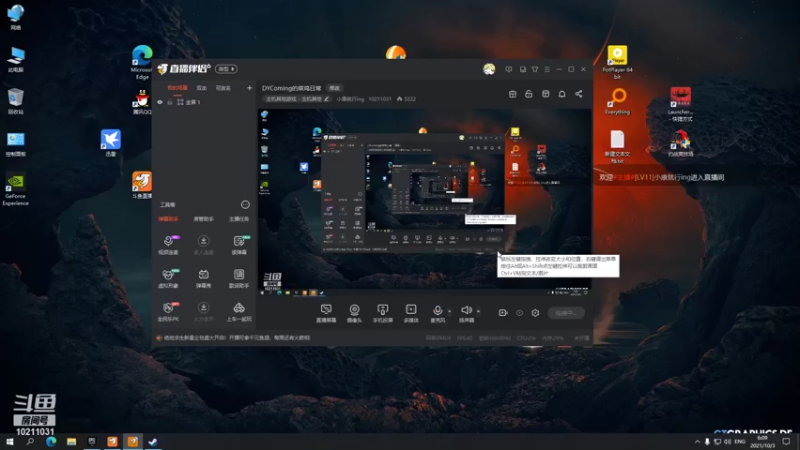
Task: Open PotPlayer 64 bit desktop icon
Action: 617,62
